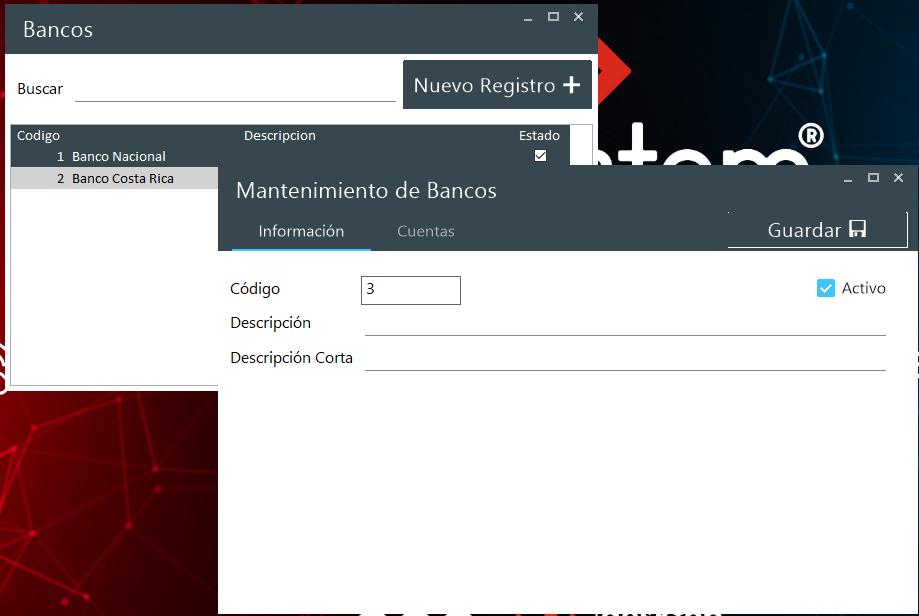Uncheck the Activo checkbox
The width and height of the screenshot is (919, 616).
(x=826, y=288)
